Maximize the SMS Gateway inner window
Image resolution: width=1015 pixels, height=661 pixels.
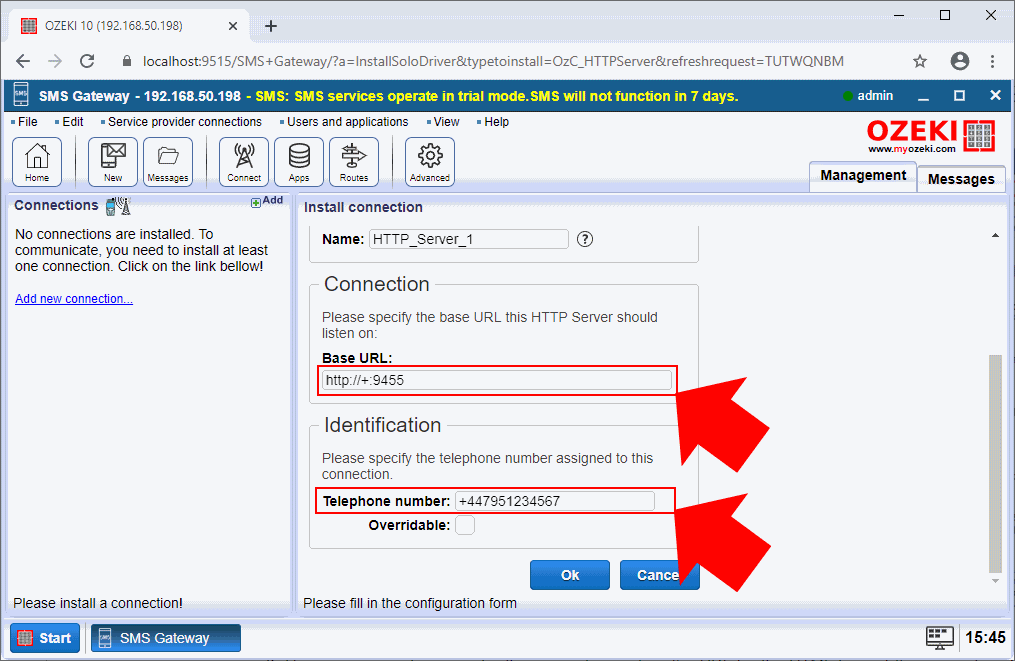pyautogui.click(x=959, y=96)
